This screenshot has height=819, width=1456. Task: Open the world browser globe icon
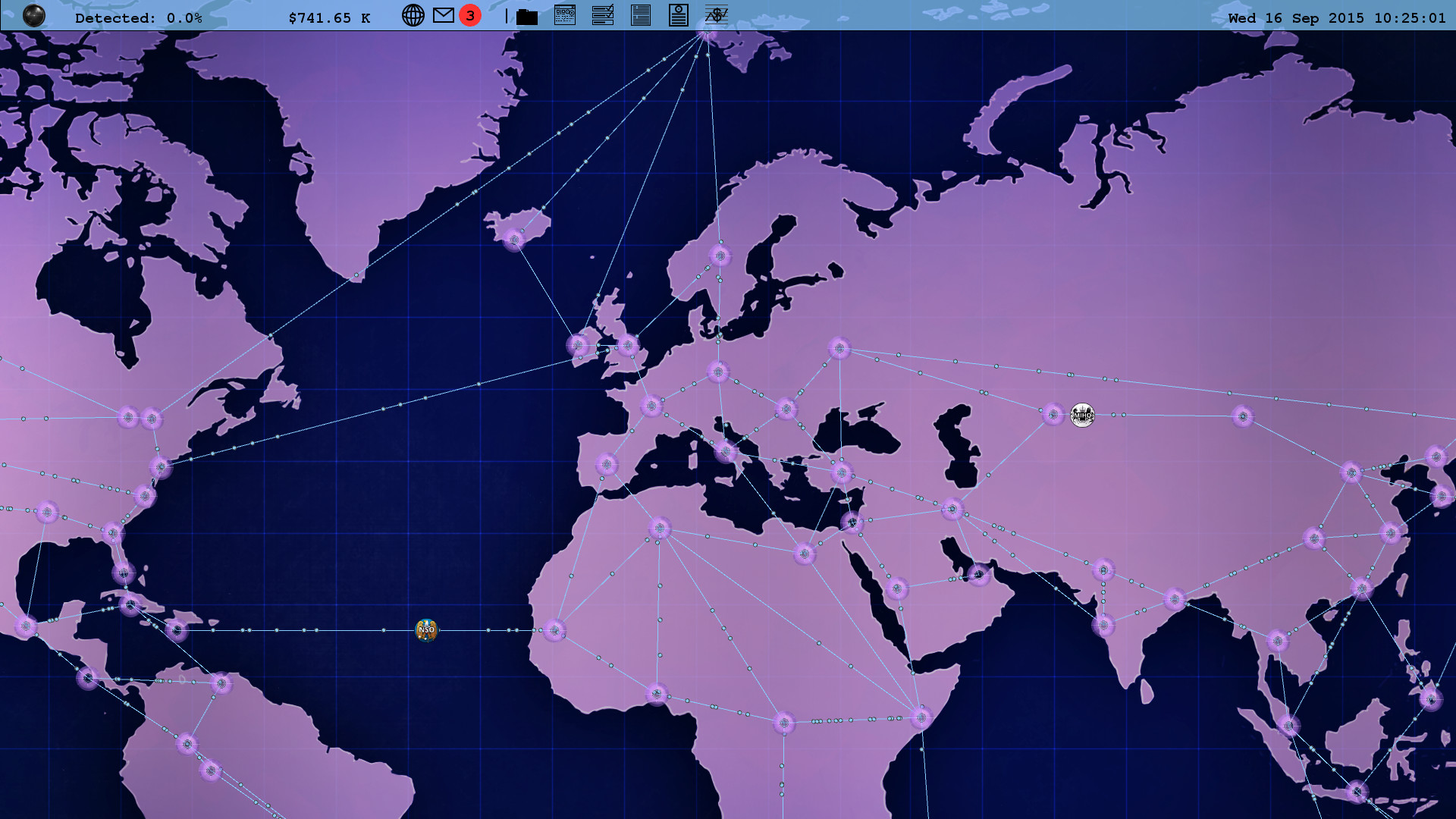(413, 15)
